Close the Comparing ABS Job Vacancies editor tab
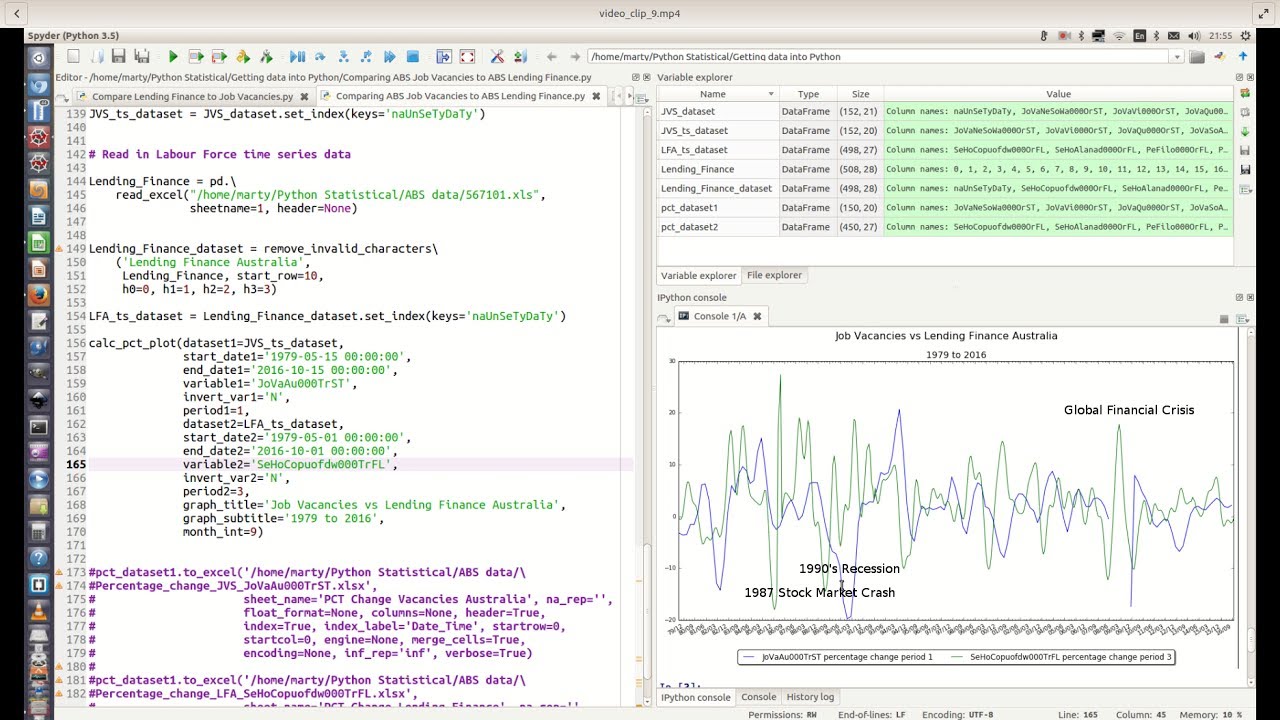This screenshot has width=1280, height=720. [596, 97]
